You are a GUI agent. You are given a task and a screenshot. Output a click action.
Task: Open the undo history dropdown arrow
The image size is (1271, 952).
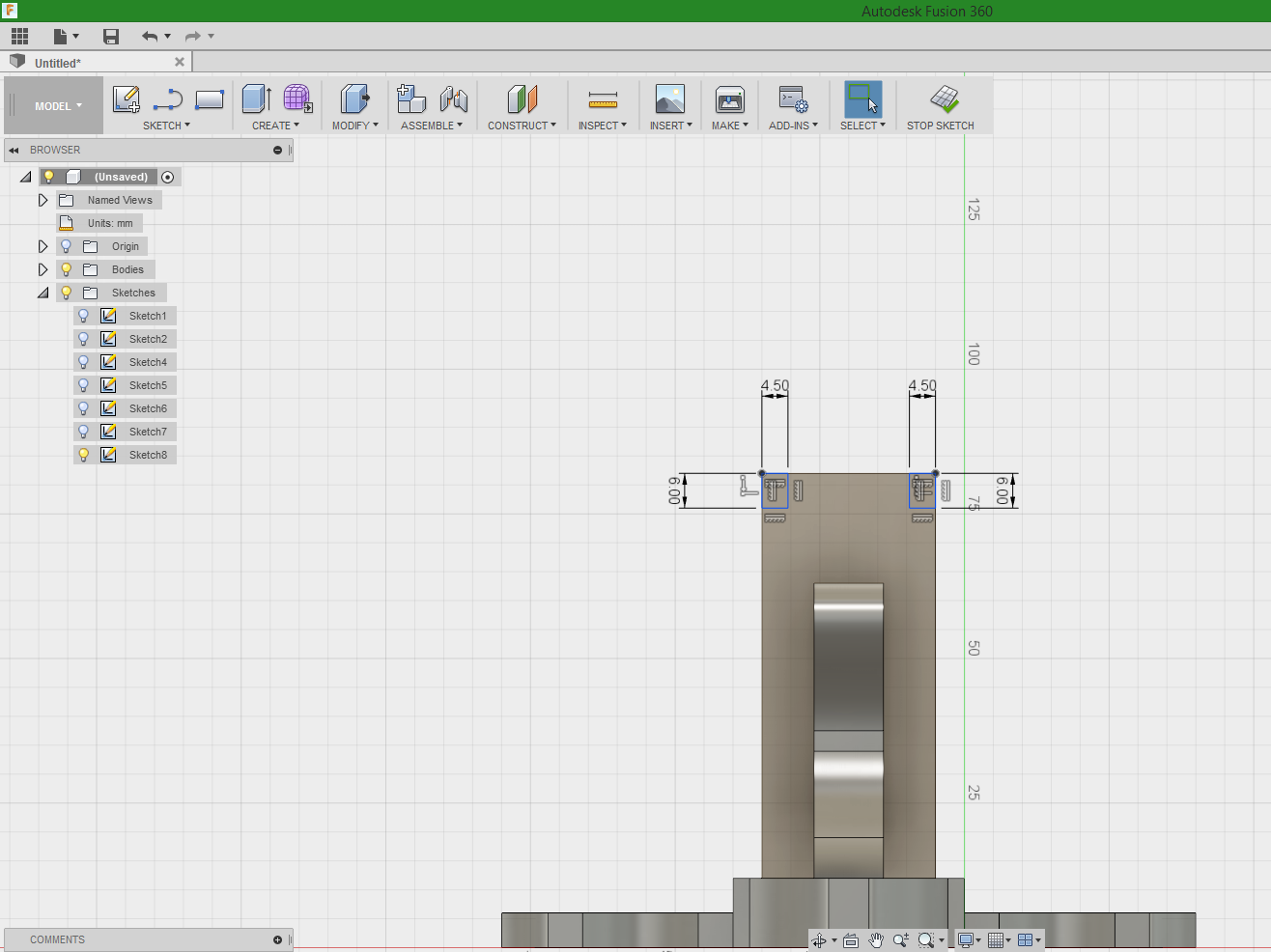[x=167, y=36]
